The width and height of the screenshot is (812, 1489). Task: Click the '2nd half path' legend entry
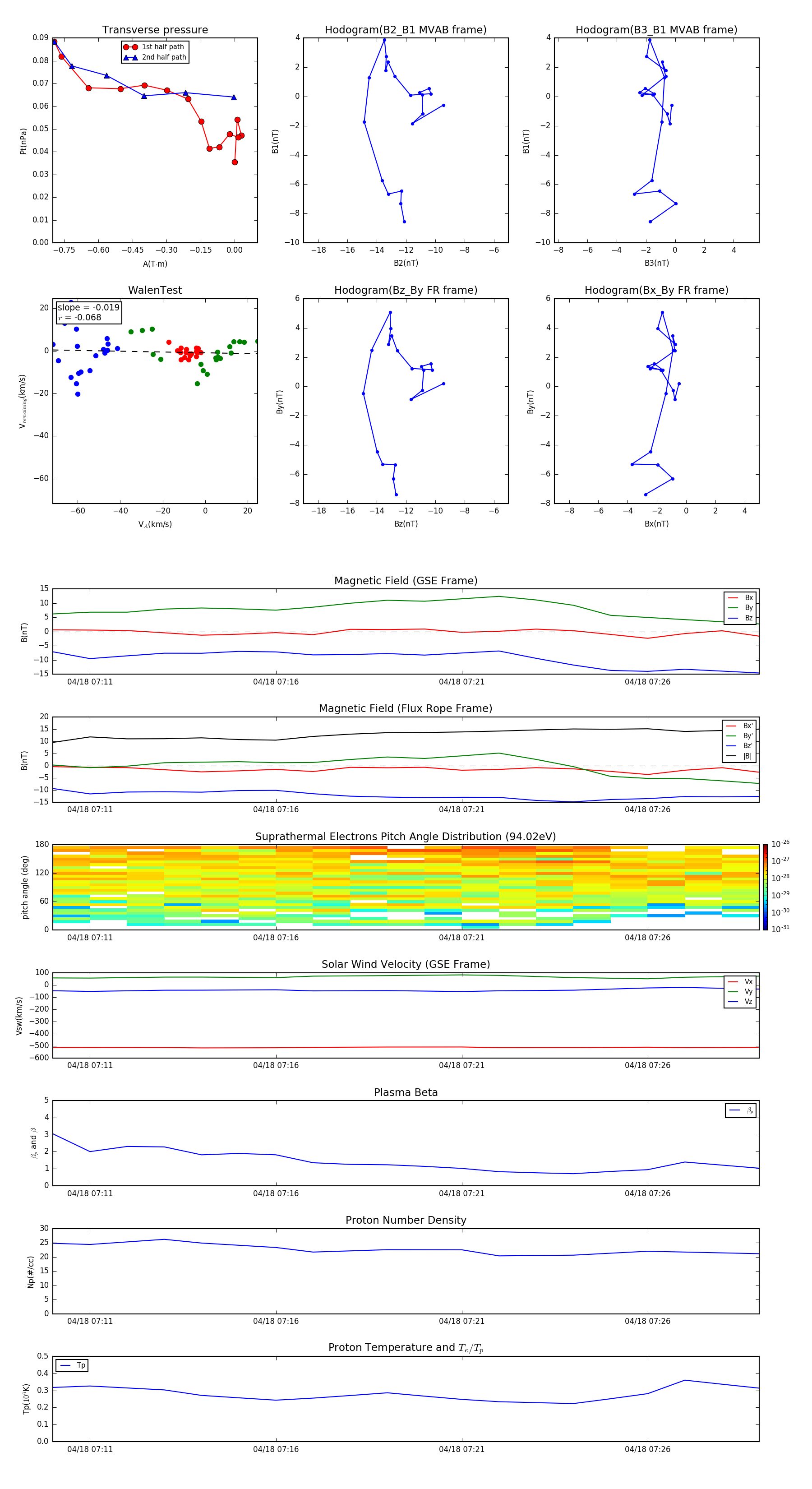click(x=155, y=57)
